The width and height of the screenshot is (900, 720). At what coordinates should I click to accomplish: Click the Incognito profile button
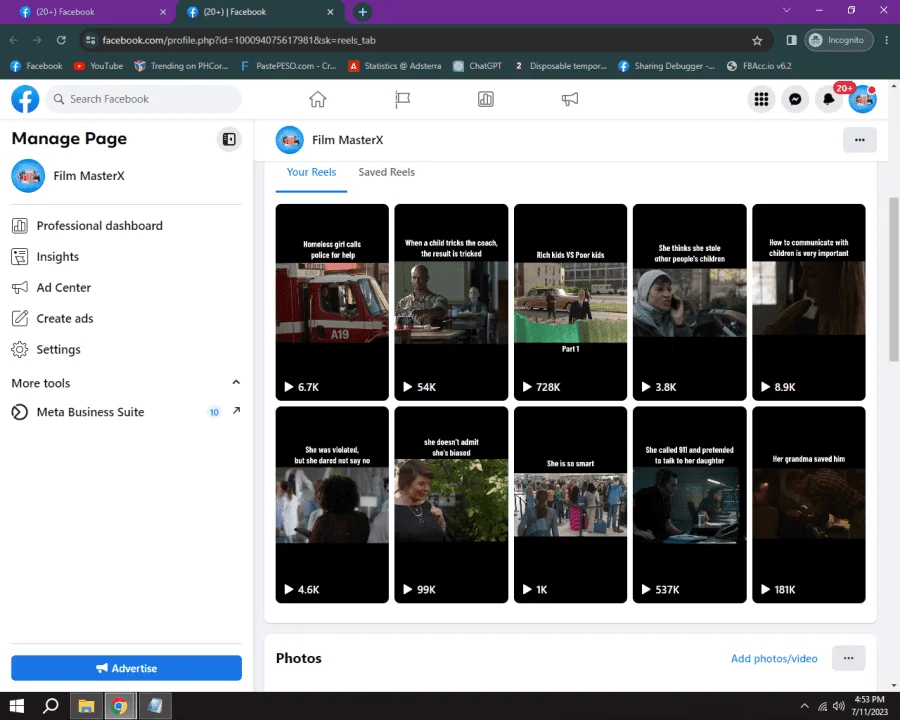[839, 40]
